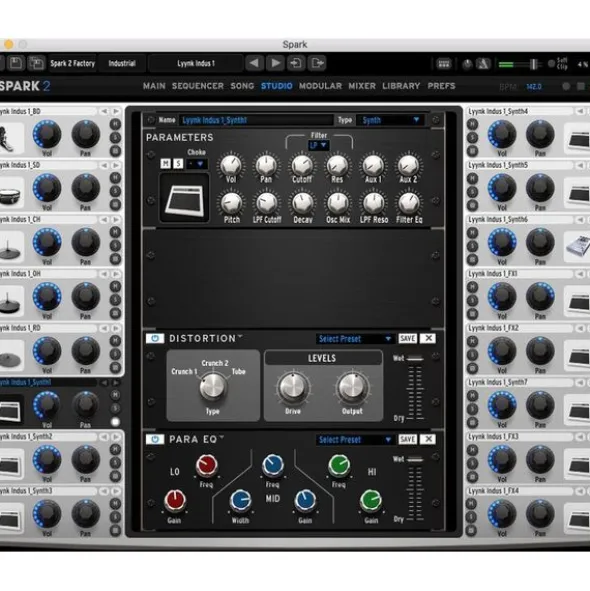Solo the Lyynk Indus 1_Synth5 track
Image resolution: width=590 pixels, height=591 pixels.
pos(472,191)
